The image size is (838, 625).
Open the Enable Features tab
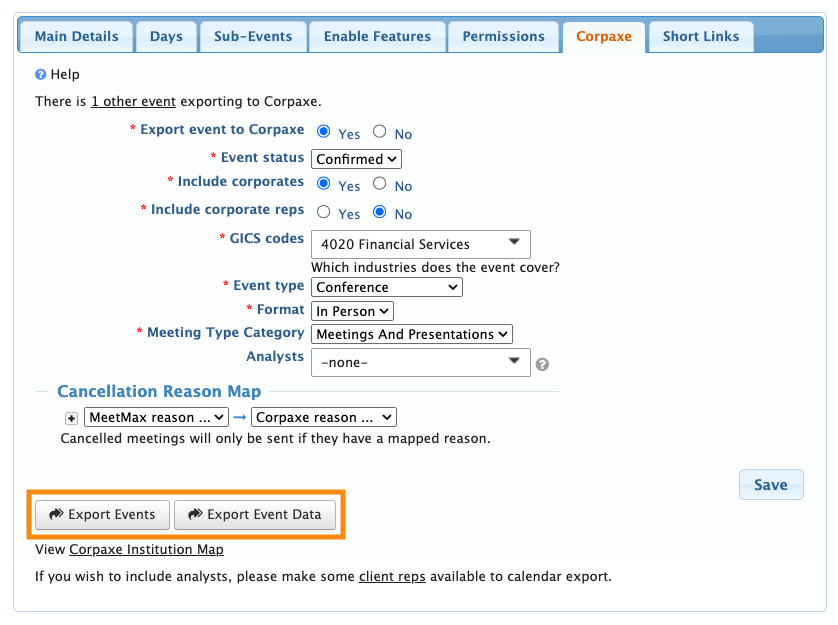pos(377,36)
